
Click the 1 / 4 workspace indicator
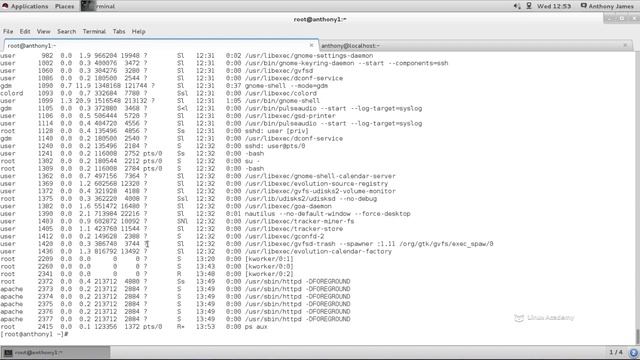[x=616, y=352]
